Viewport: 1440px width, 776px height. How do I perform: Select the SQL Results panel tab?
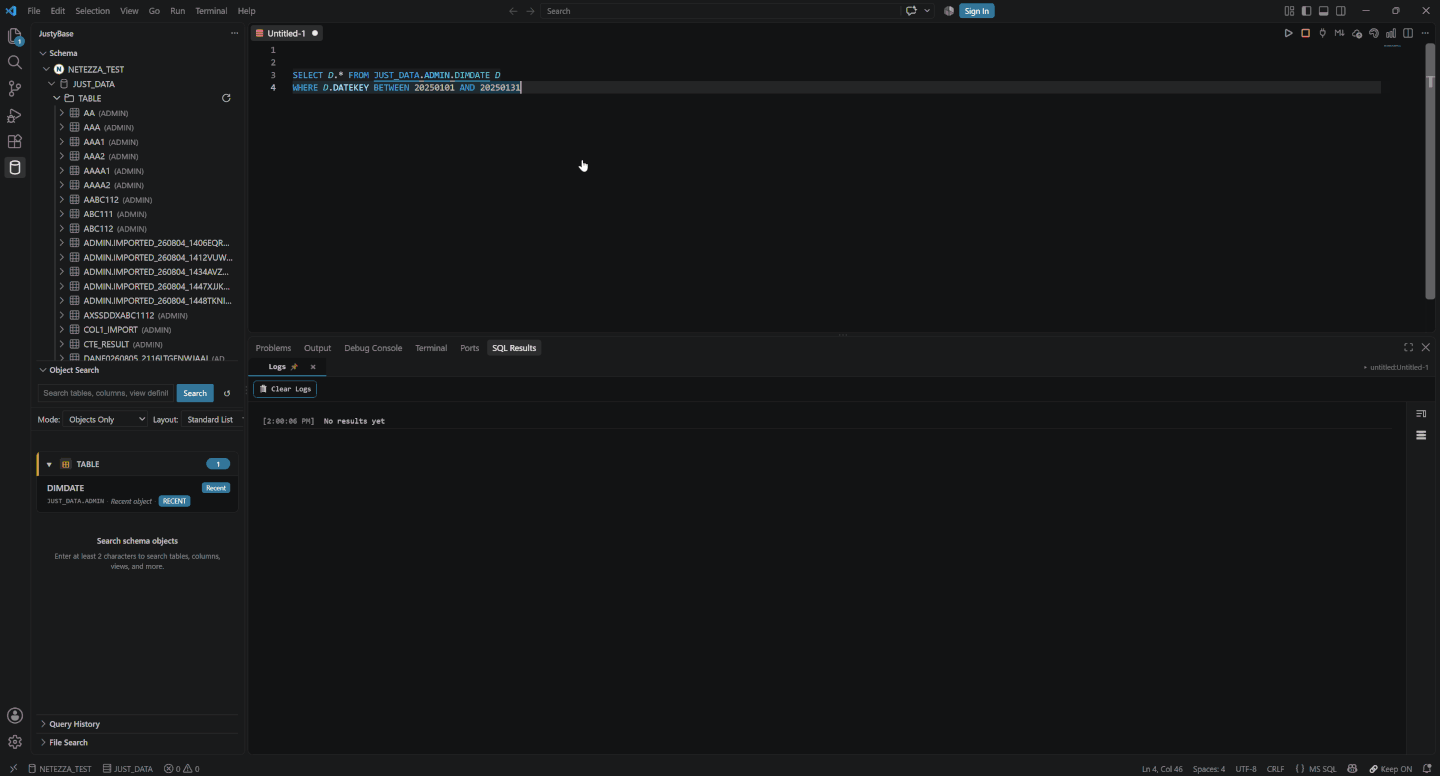[514, 348]
